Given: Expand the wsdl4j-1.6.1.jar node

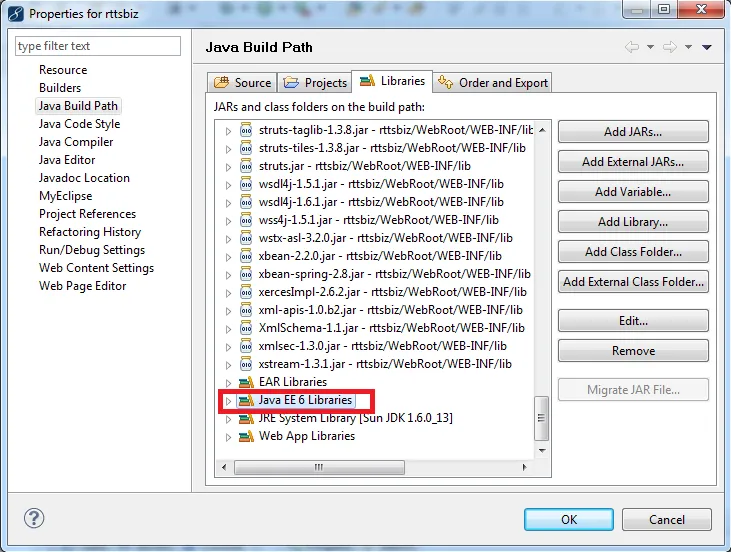Looking at the screenshot, I should click(x=228, y=203).
